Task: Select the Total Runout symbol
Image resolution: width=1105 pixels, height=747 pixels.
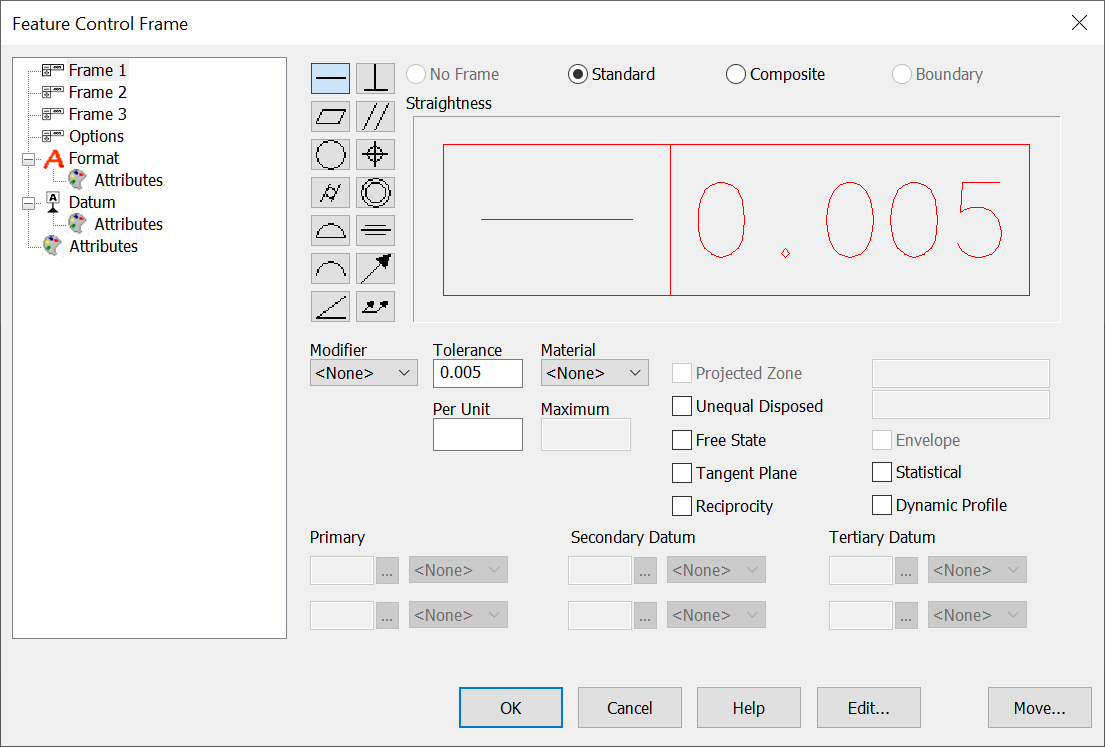Action: pyautogui.click(x=375, y=306)
